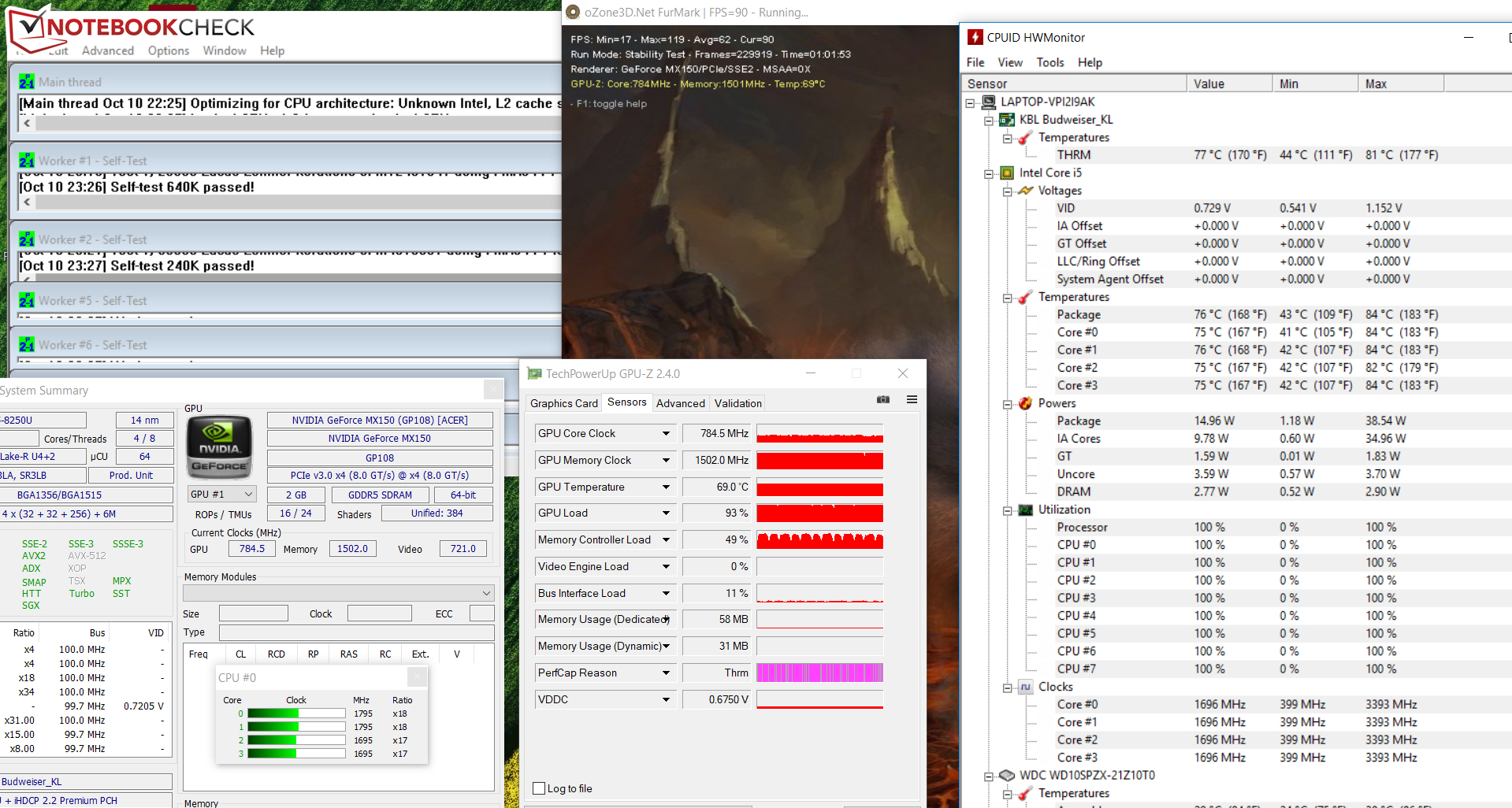This screenshot has height=808, width=1512.
Task: Collapse the LAPTOP-VPI2I9AK root node
Action: pyautogui.click(x=971, y=102)
